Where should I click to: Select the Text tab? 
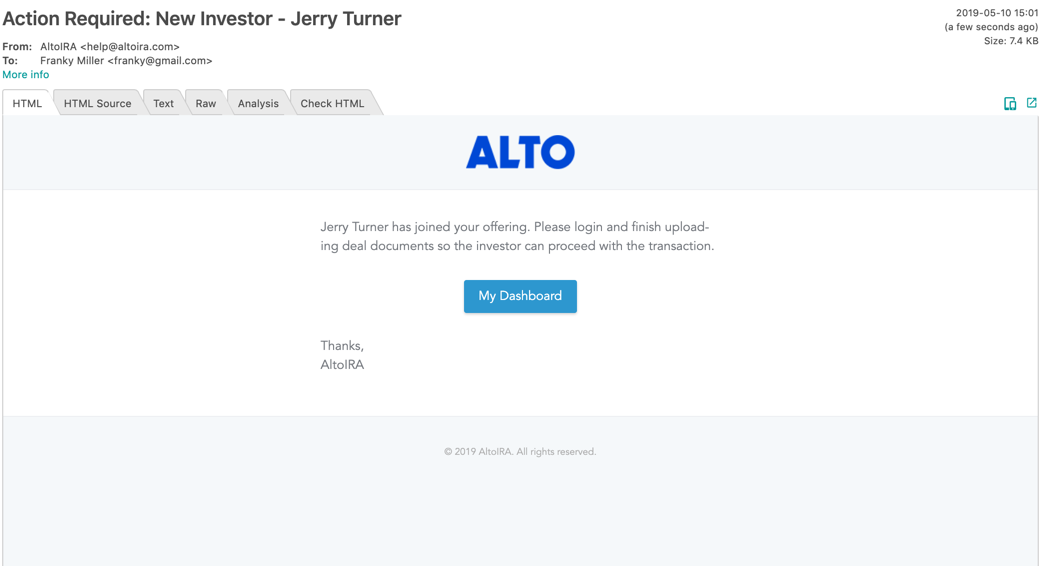point(163,103)
